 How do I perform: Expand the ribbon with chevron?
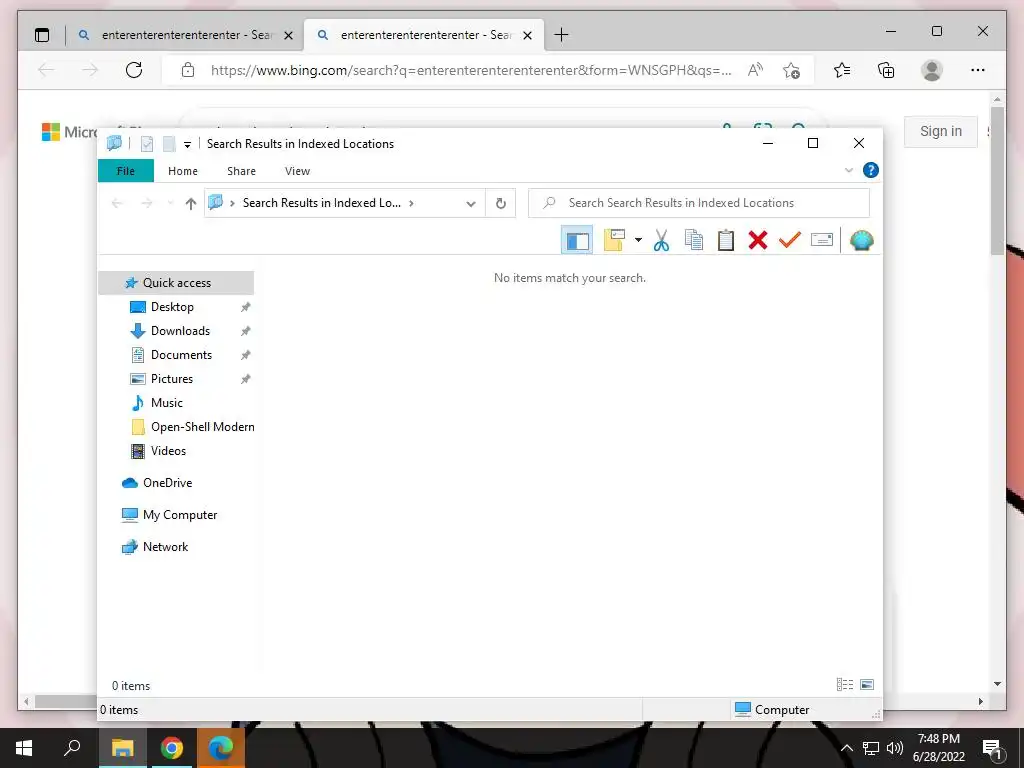849,170
